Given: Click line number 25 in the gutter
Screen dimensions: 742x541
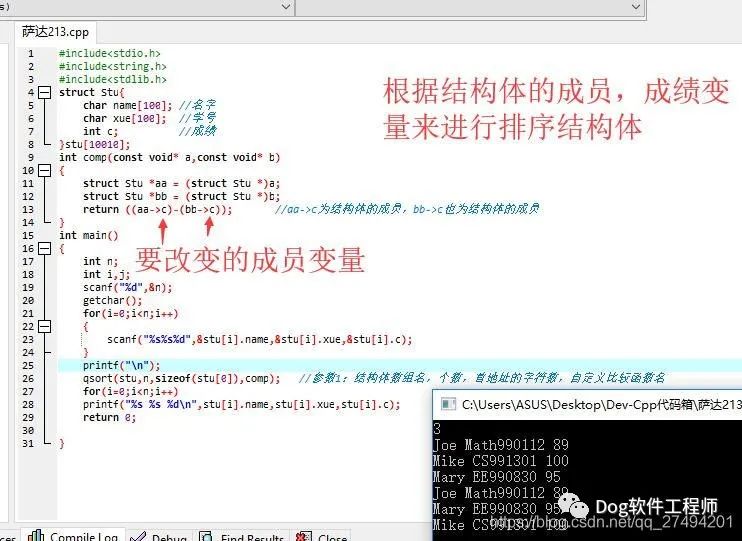Looking at the screenshot, I should (28, 366).
